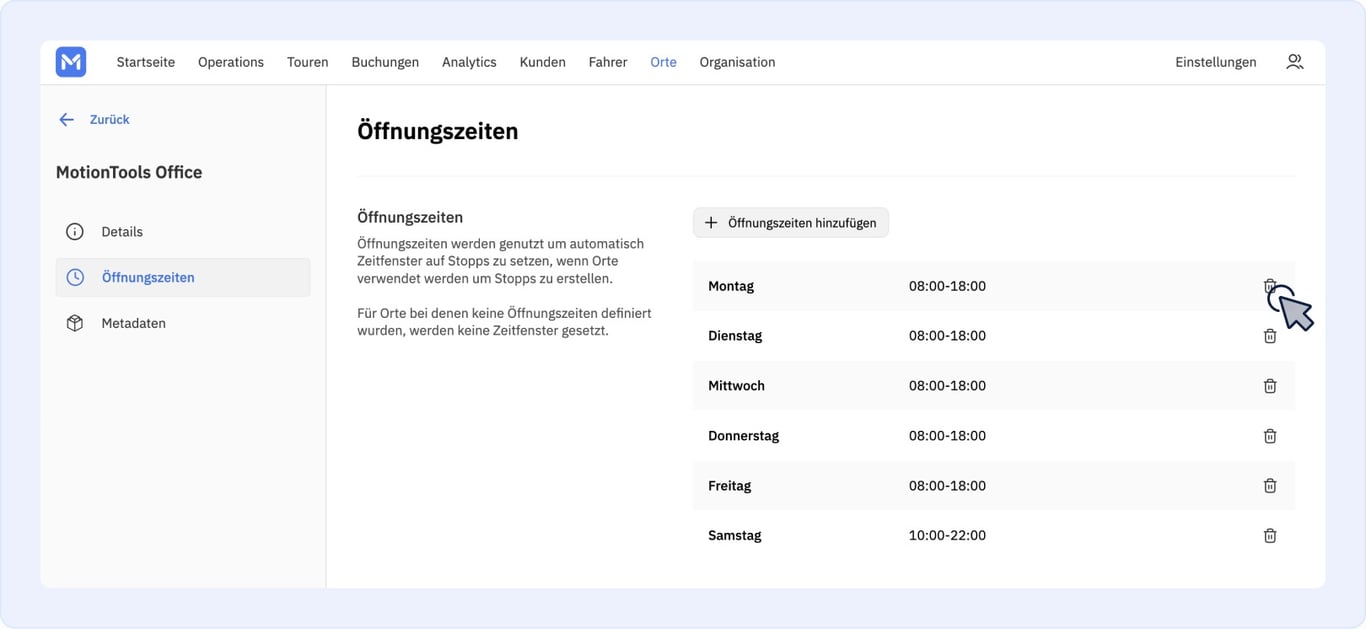Click the back arrow icon

[x=67, y=119]
